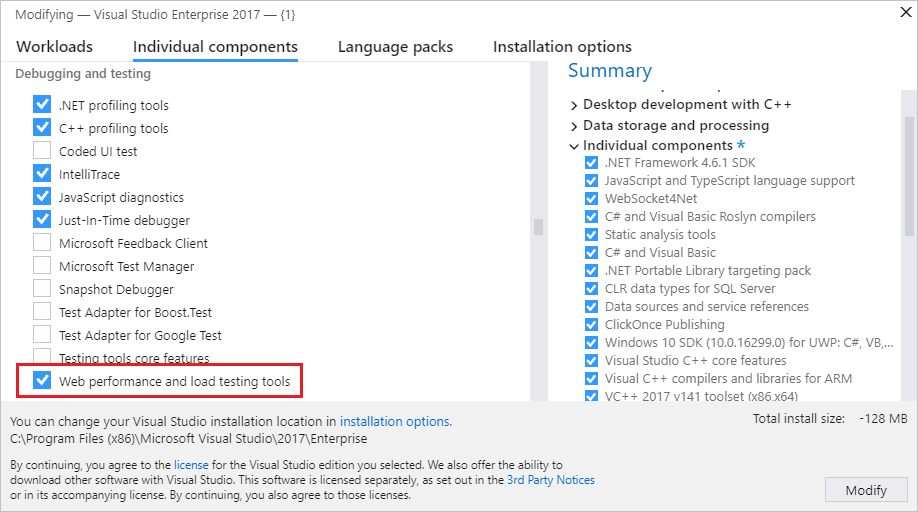Open the Language packs tab

(395, 47)
